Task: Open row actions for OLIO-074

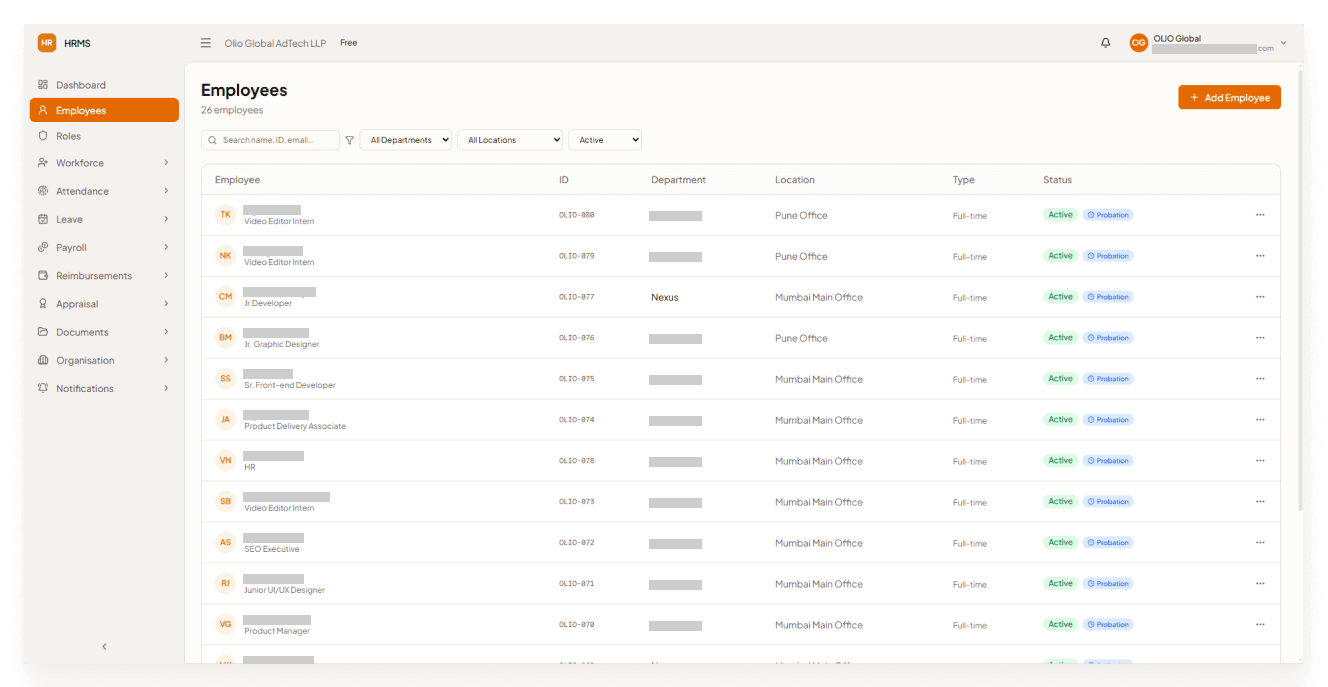Action: (1260, 420)
